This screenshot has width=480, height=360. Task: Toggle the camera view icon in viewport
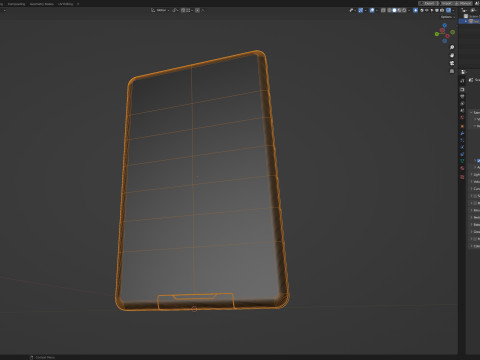click(x=452, y=63)
